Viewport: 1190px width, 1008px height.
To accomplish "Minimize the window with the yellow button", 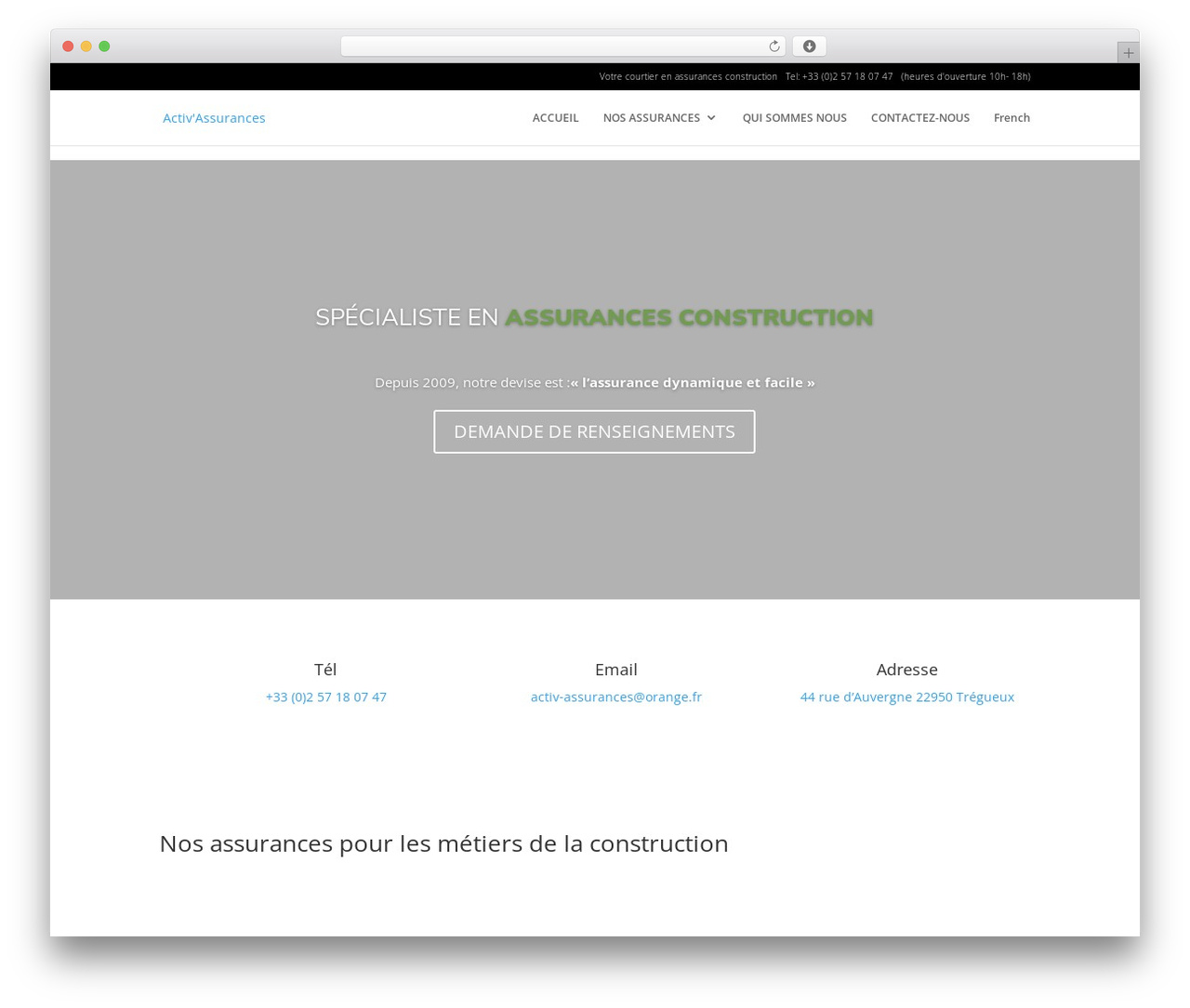I will click(86, 46).
